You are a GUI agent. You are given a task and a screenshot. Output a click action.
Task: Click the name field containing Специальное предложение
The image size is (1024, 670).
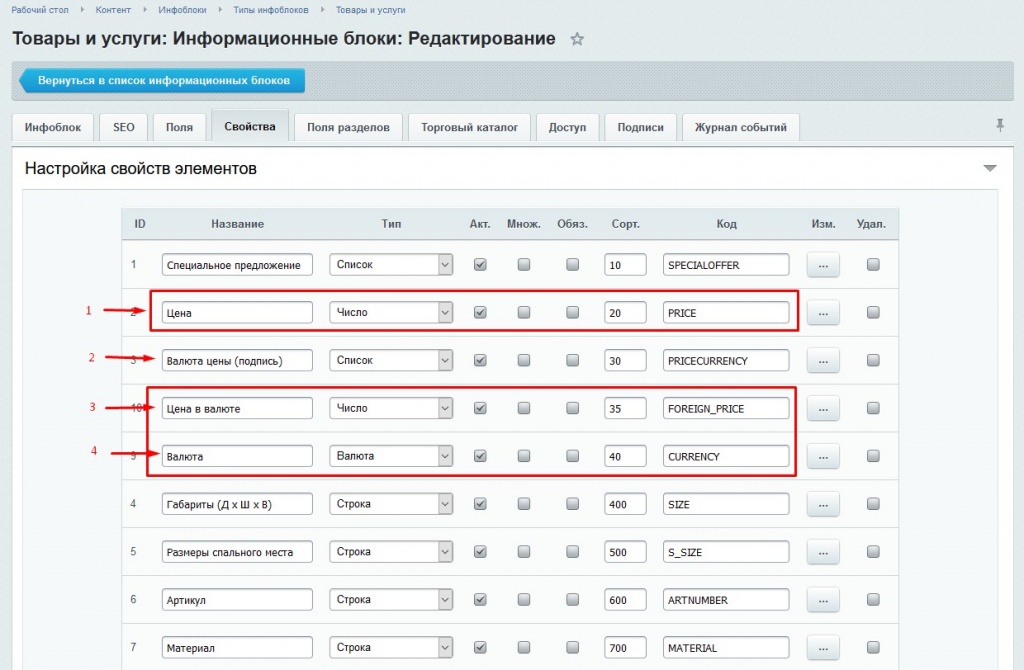pyautogui.click(x=237, y=264)
